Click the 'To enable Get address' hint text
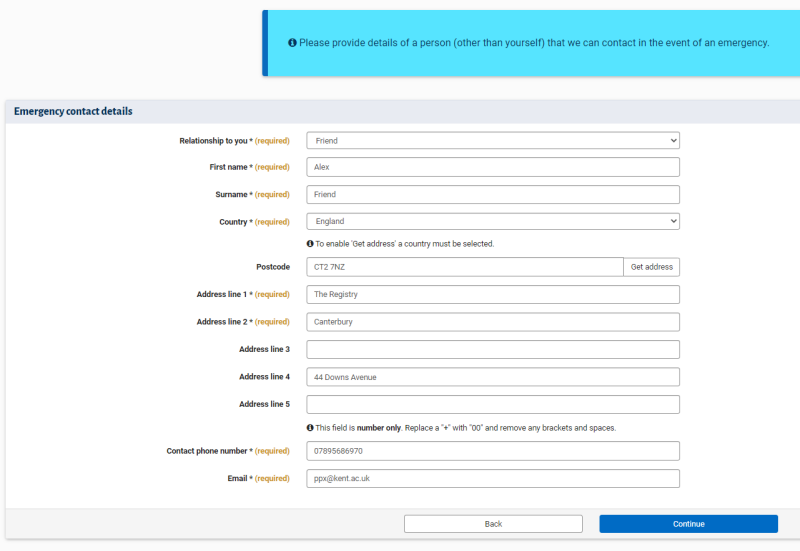The image size is (800, 551). 405,244
